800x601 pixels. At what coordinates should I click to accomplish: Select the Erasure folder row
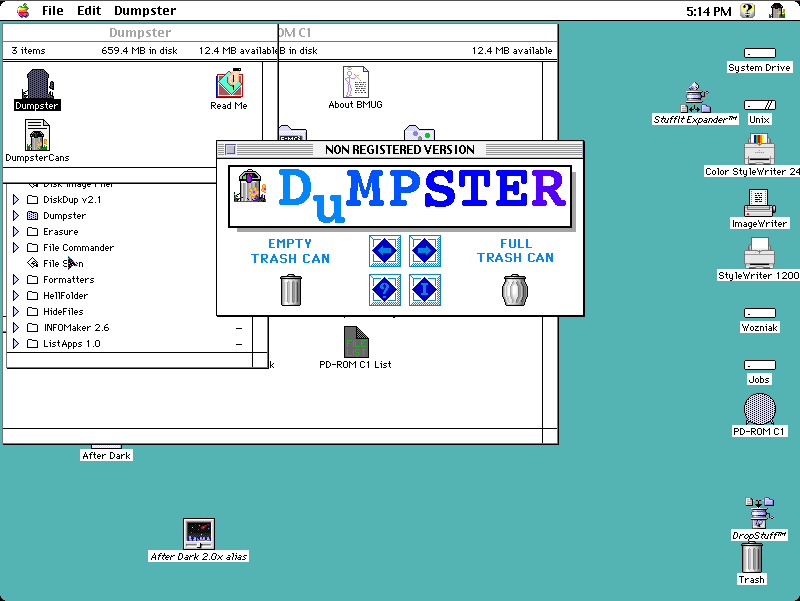pos(53,232)
